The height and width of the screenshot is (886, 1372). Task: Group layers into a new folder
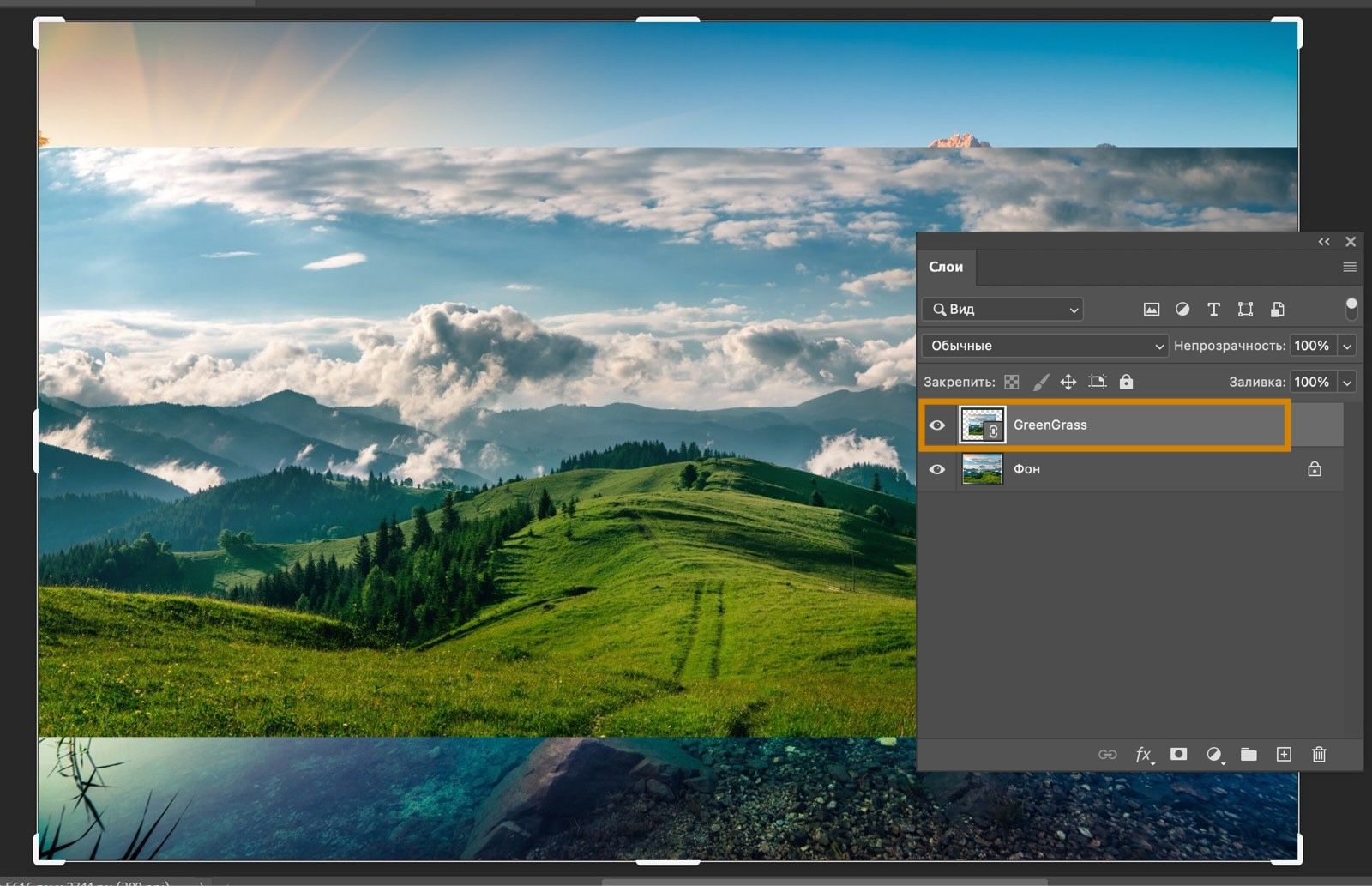(1249, 755)
